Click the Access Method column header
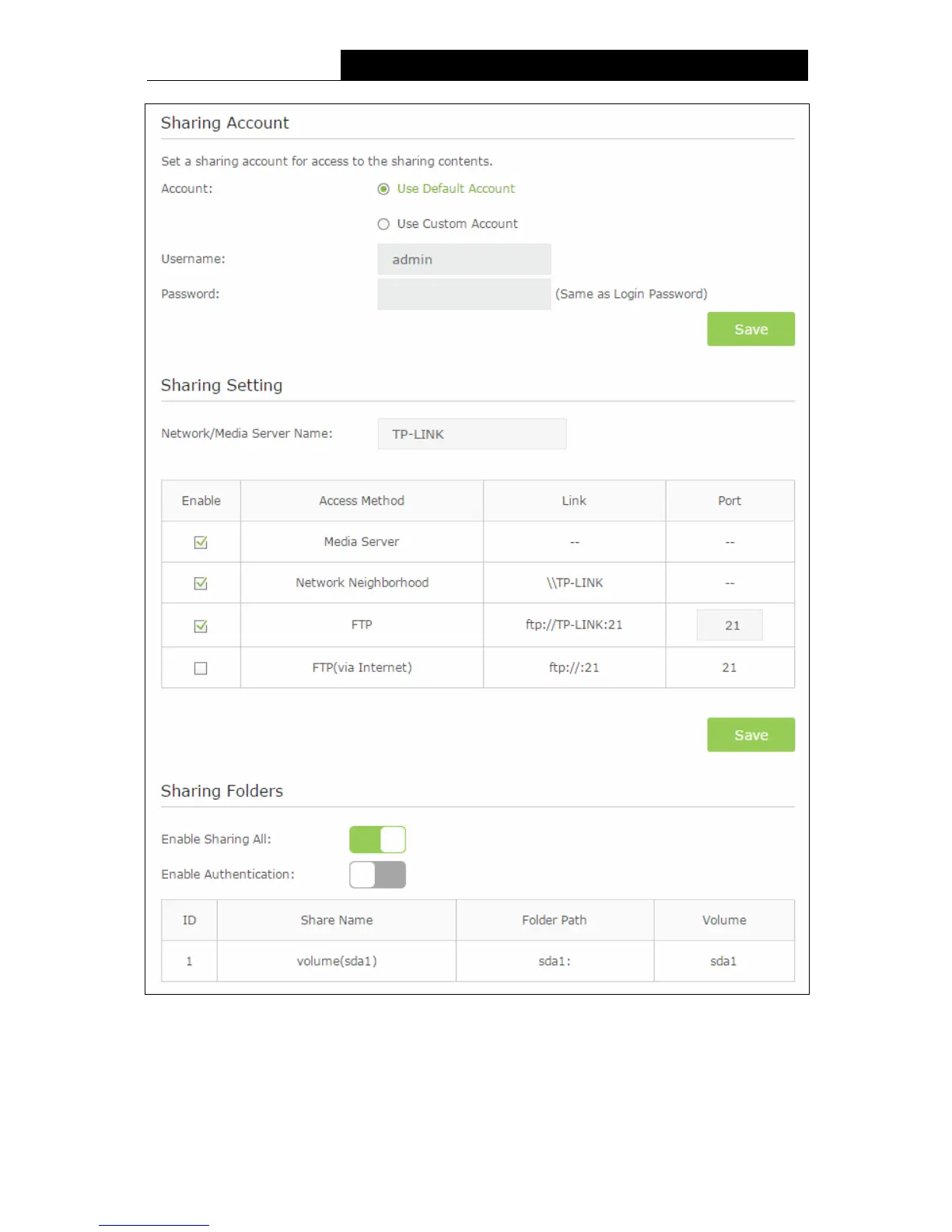952x1232 pixels. point(362,501)
